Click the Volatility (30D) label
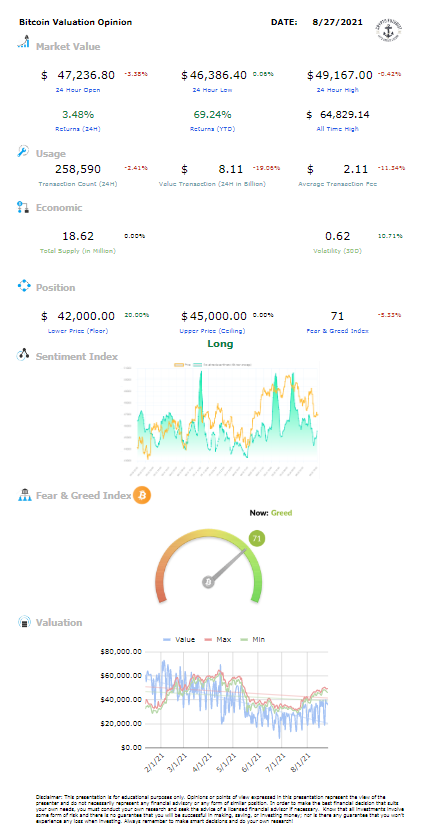Image resolution: width=433 pixels, height=840 pixels. tap(338, 250)
